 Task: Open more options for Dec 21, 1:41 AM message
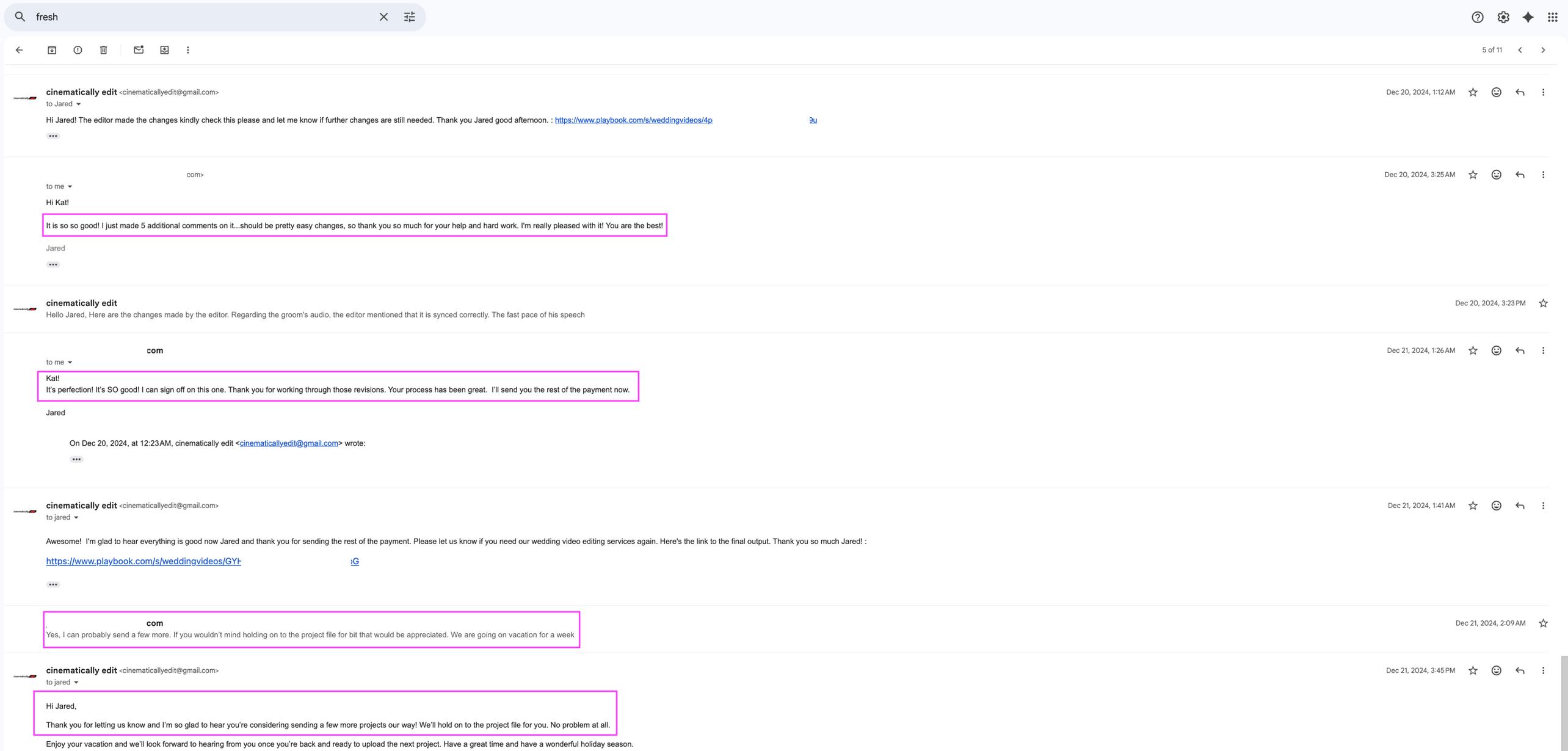pos(1543,506)
